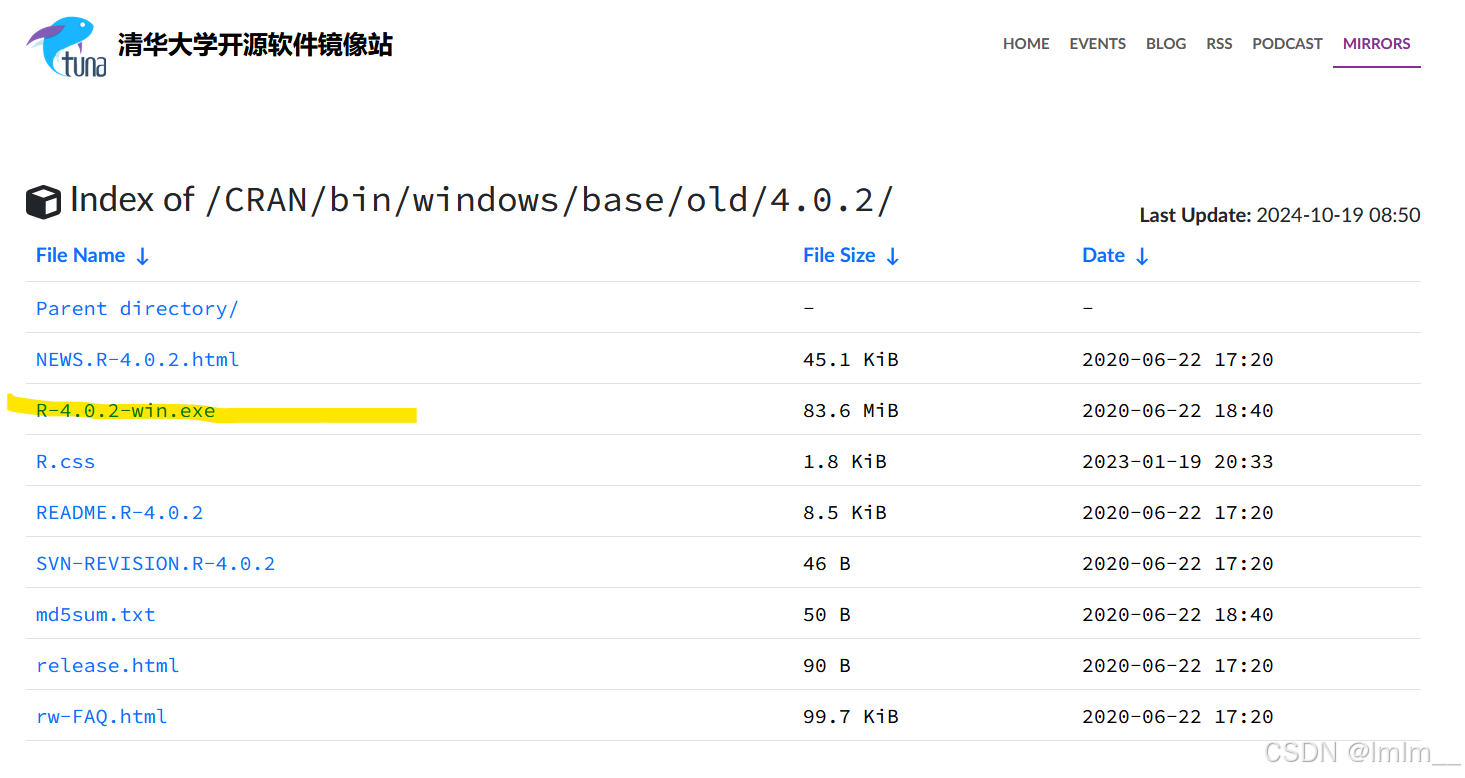Viewport: 1465px width, 778px height.
Task: Click the 83.6 MiB size cell
Action: tap(850, 410)
